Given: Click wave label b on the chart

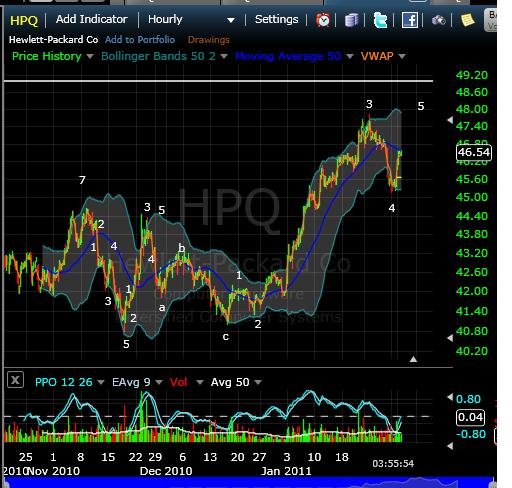Looking at the screenshot, I should 182,248.
